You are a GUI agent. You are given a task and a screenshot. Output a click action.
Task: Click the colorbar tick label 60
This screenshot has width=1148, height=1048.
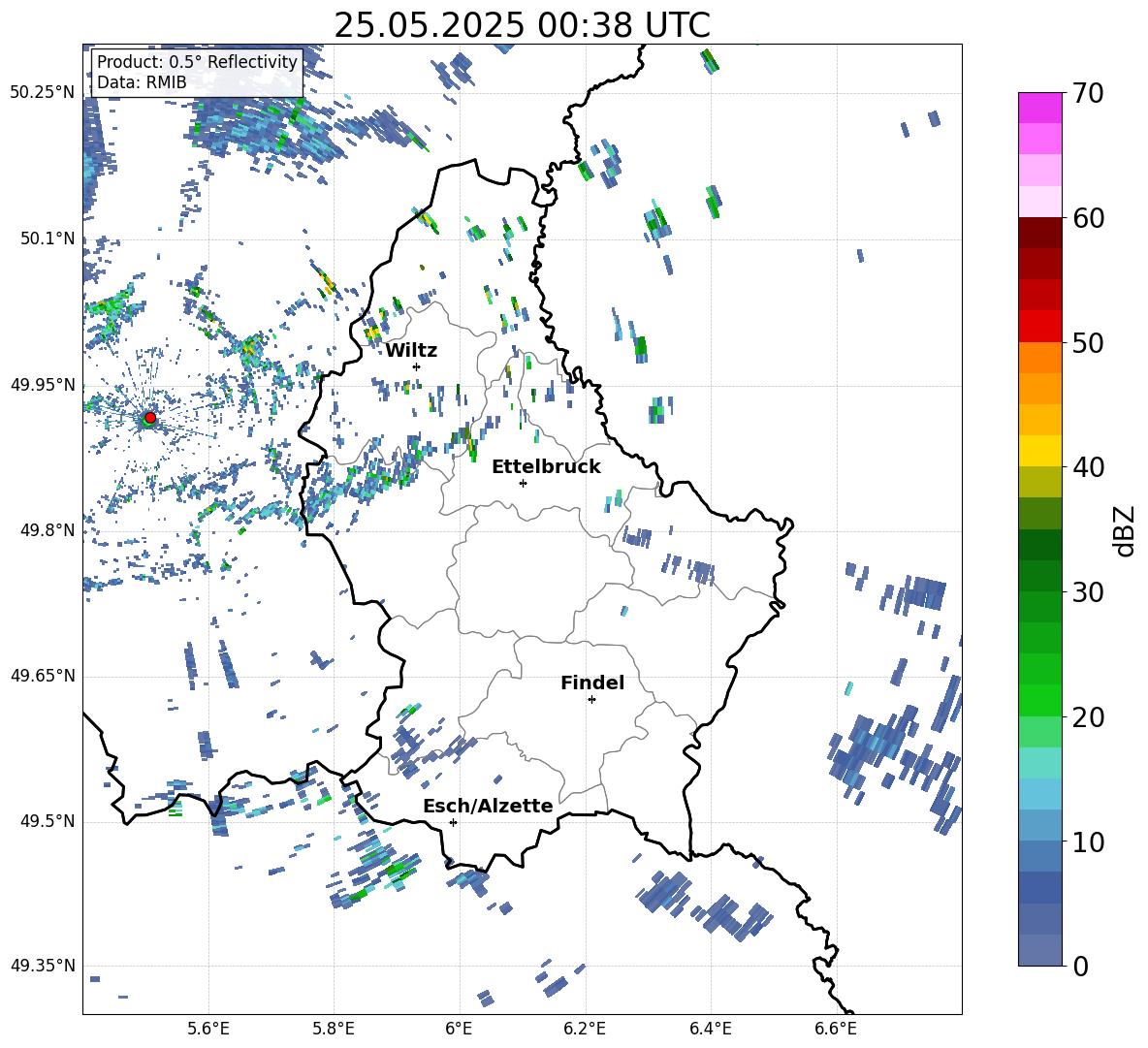[1087, 218]
